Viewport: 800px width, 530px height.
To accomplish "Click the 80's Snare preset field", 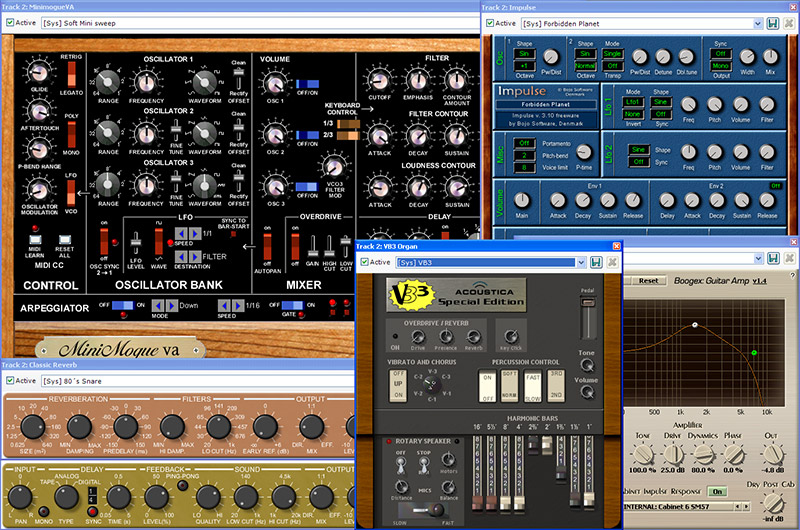I will [x=198, y=381].
